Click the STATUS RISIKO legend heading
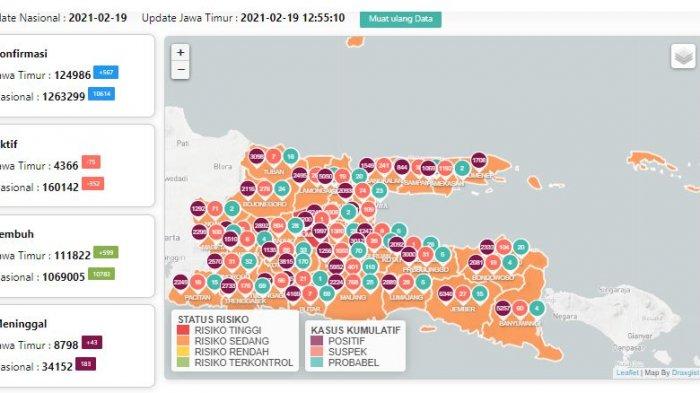700x393 pixels. pos(213,320)
